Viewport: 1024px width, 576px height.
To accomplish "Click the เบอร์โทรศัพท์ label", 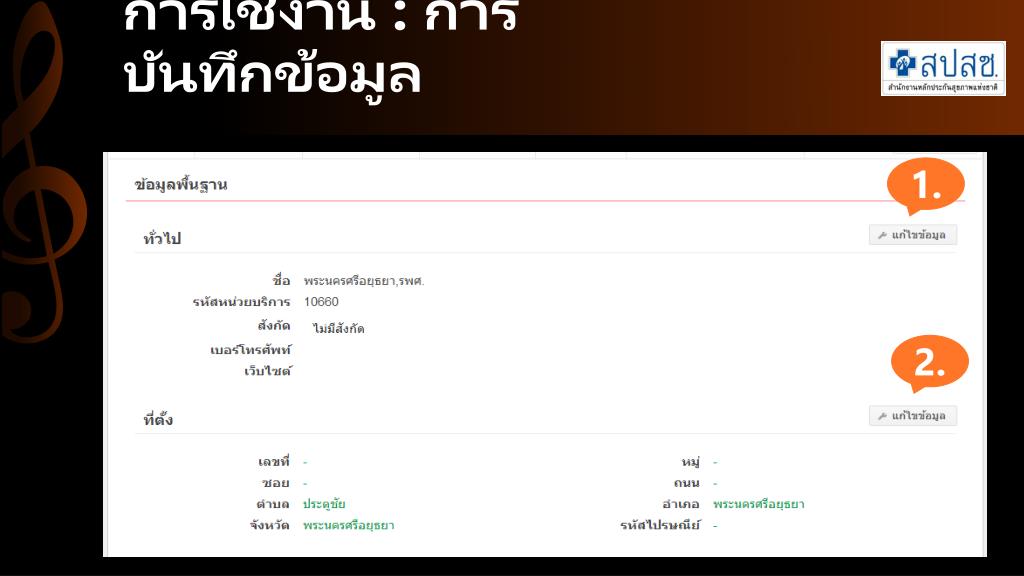I will pyautogui.click(x=250, y=350).
